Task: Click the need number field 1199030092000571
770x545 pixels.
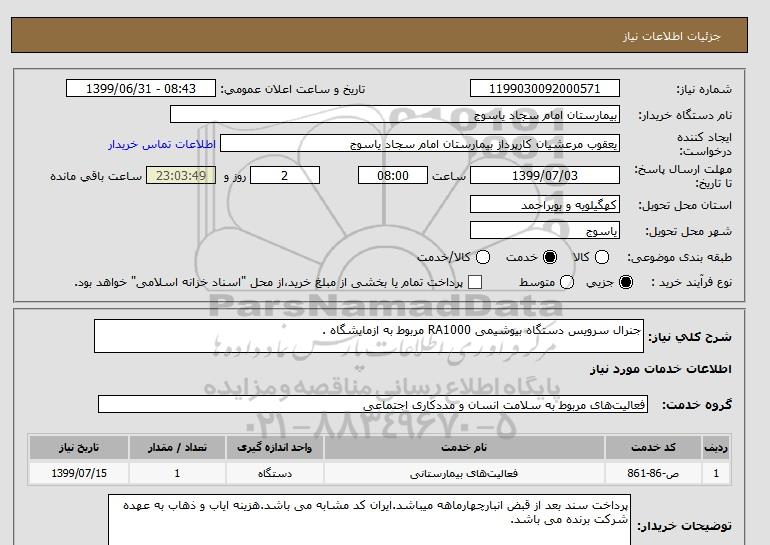Action: [x=545, y=88]
